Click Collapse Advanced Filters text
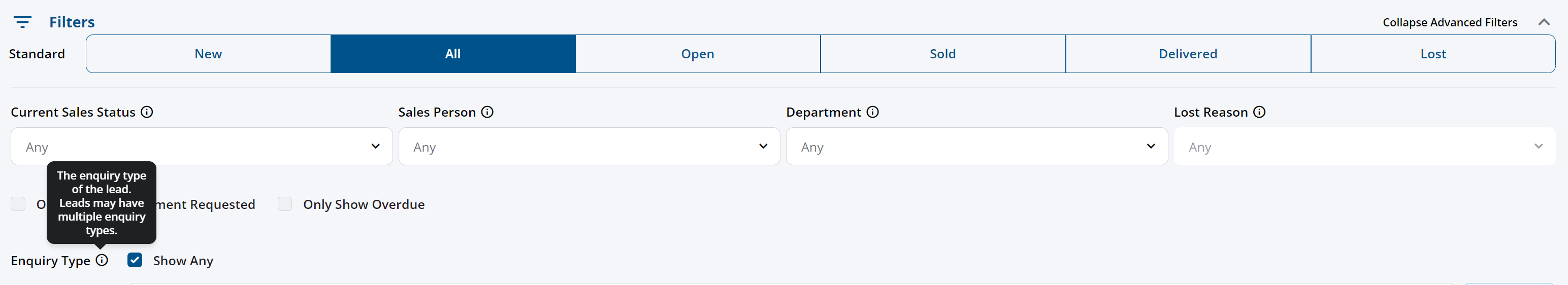Viewport: 1568px width, 285px height. click(x=1450, y=22)
